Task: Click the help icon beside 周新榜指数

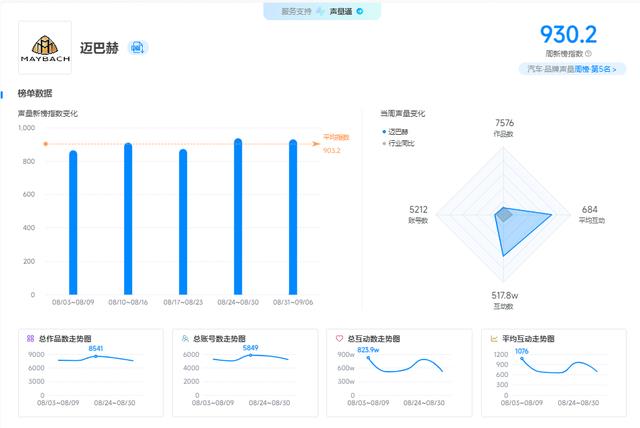Action: [588, 54]
